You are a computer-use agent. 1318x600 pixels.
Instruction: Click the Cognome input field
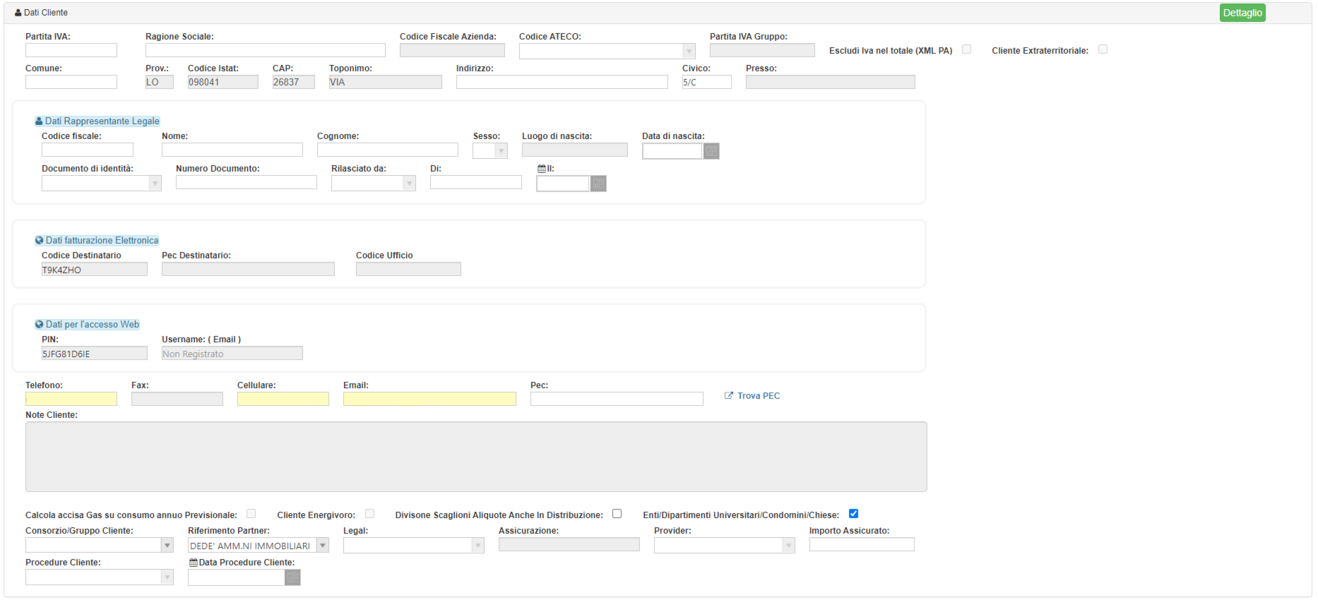387,150
